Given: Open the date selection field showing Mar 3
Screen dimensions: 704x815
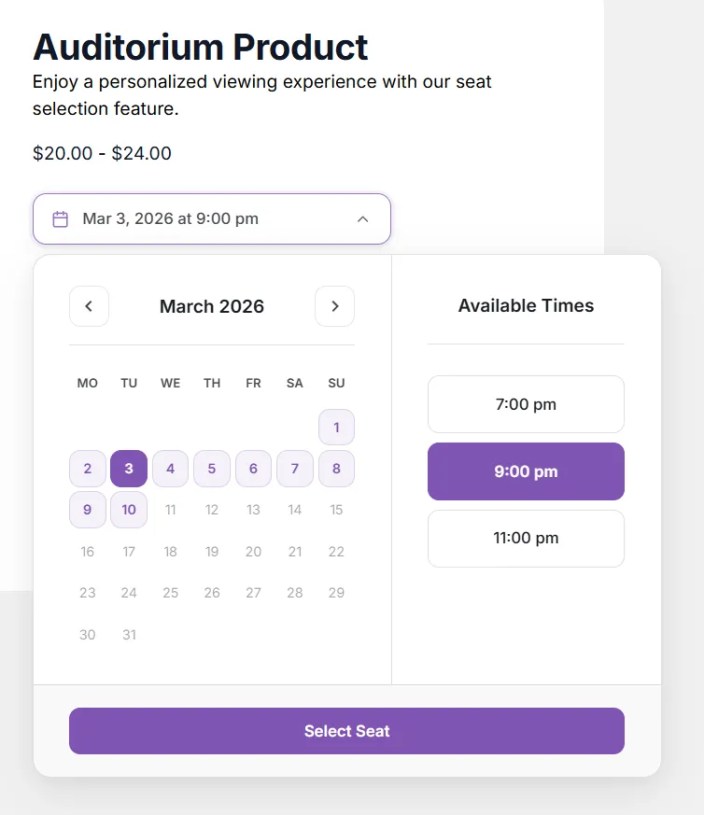Looking at the screenshot, I should (x=211, y=218).
